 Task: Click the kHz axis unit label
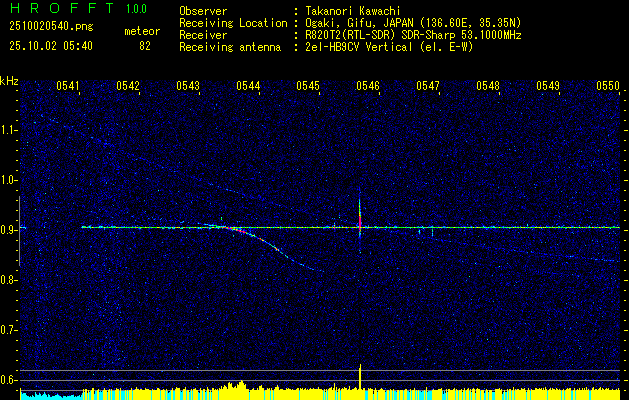tap(9, 81)
